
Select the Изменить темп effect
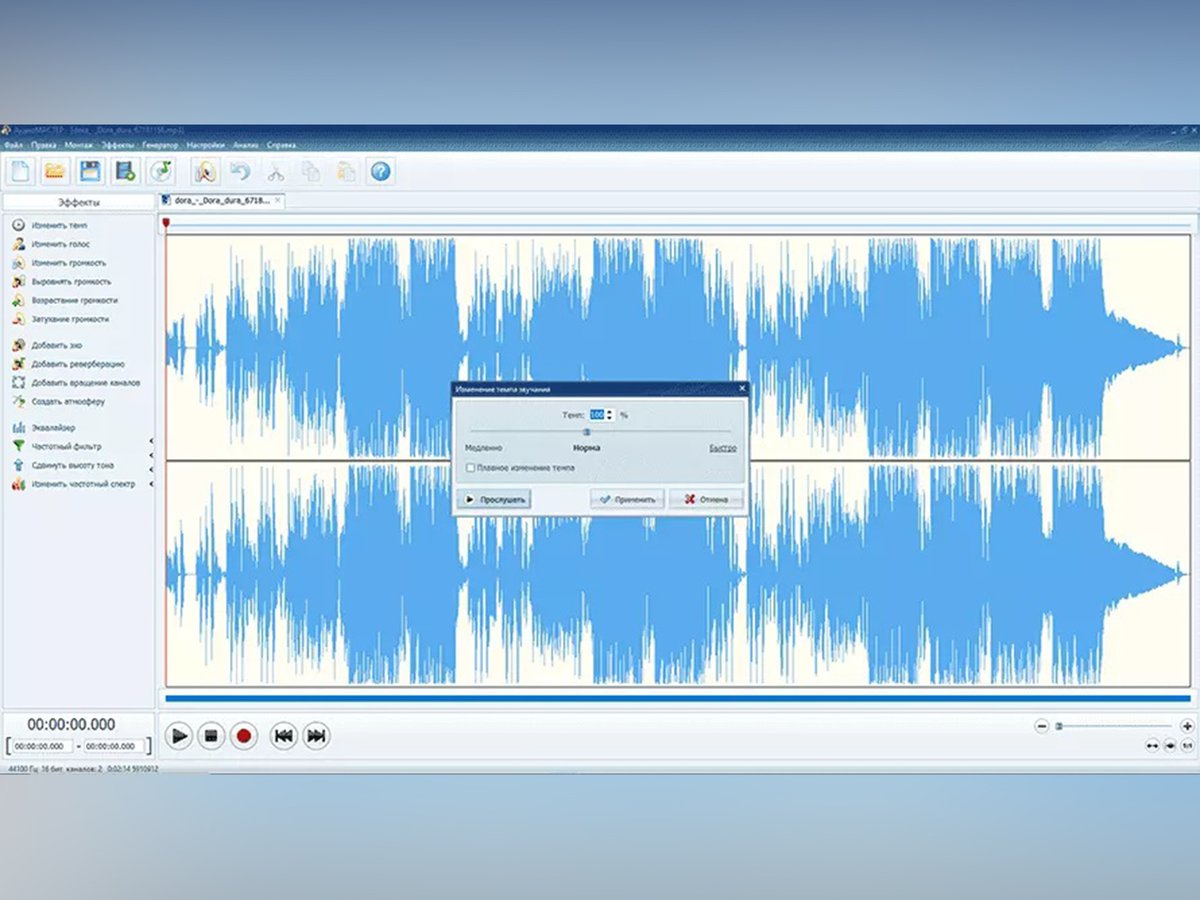(50, 225)
